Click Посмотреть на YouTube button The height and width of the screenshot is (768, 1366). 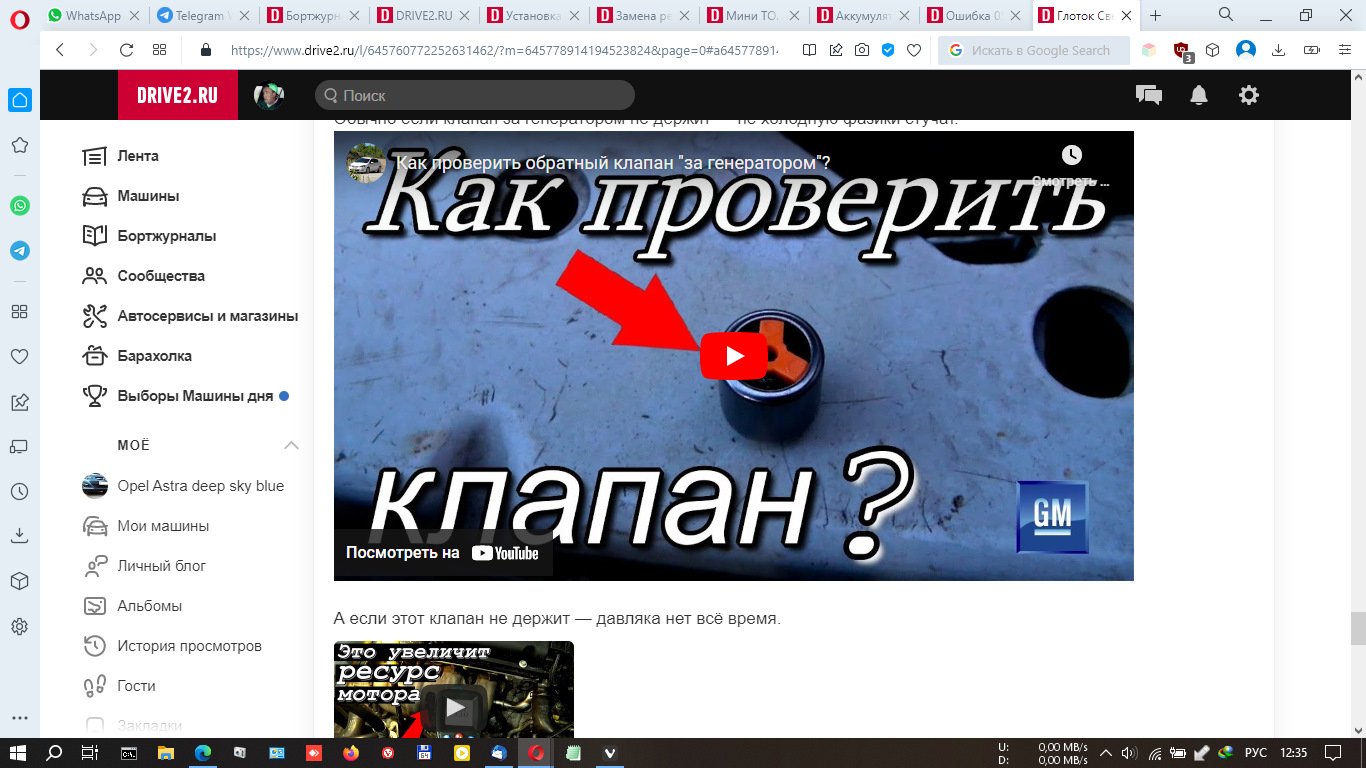pyautogui.click(x=442, y=553)
